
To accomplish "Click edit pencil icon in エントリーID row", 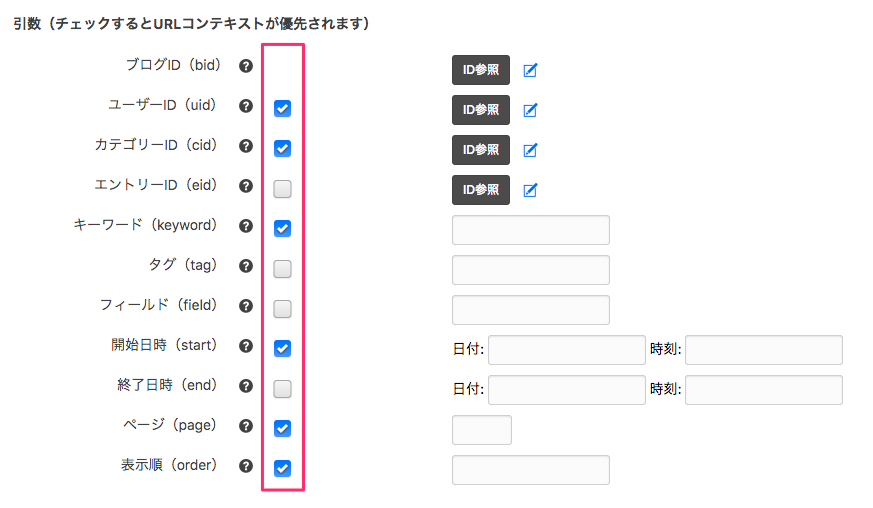I will pyautogui.click(x=531, y=190).
